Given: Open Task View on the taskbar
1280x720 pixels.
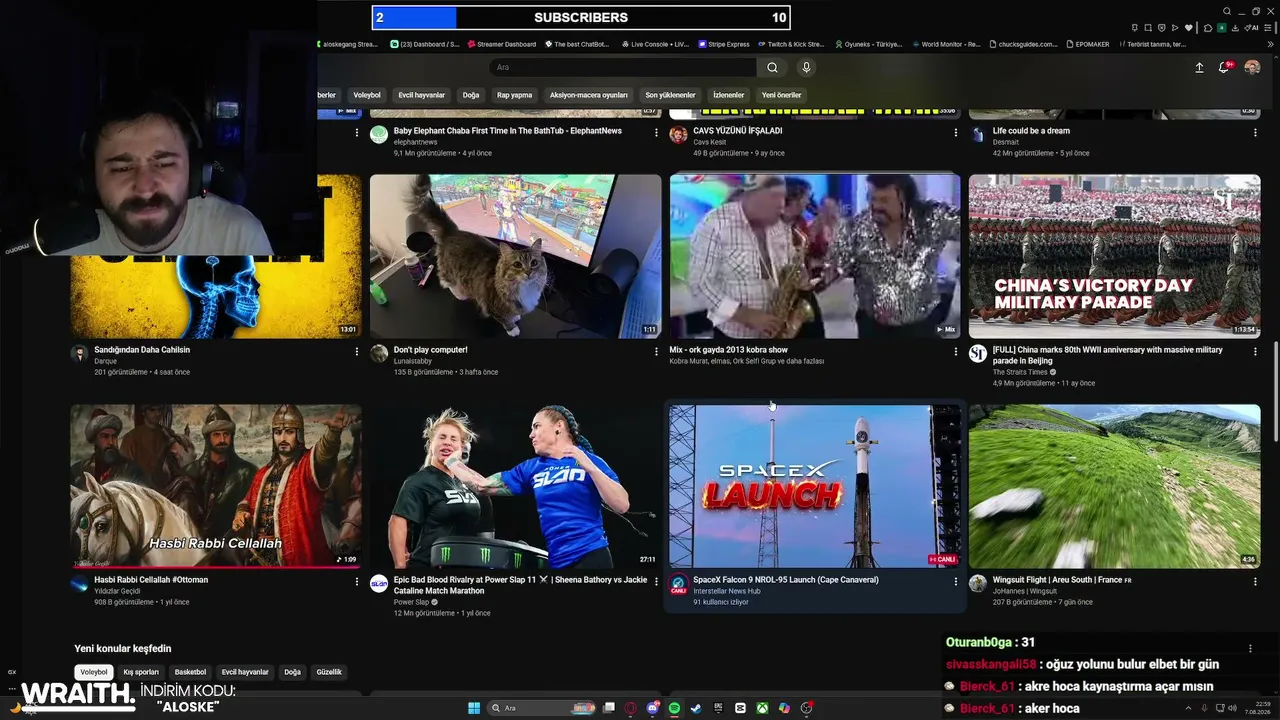Looking at the screenshot, I should (608, 708).
